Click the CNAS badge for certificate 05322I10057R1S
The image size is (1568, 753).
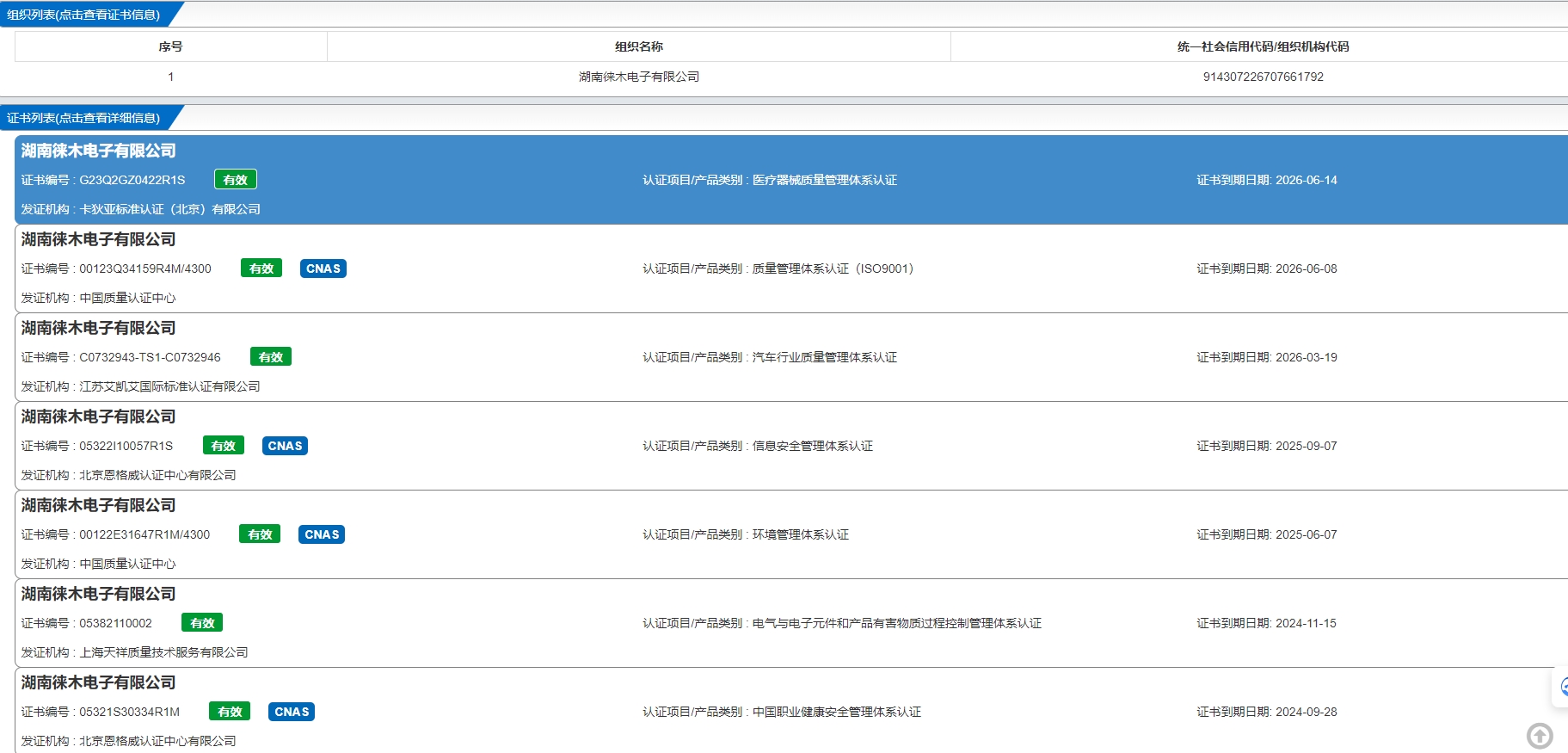click(285, 446)
